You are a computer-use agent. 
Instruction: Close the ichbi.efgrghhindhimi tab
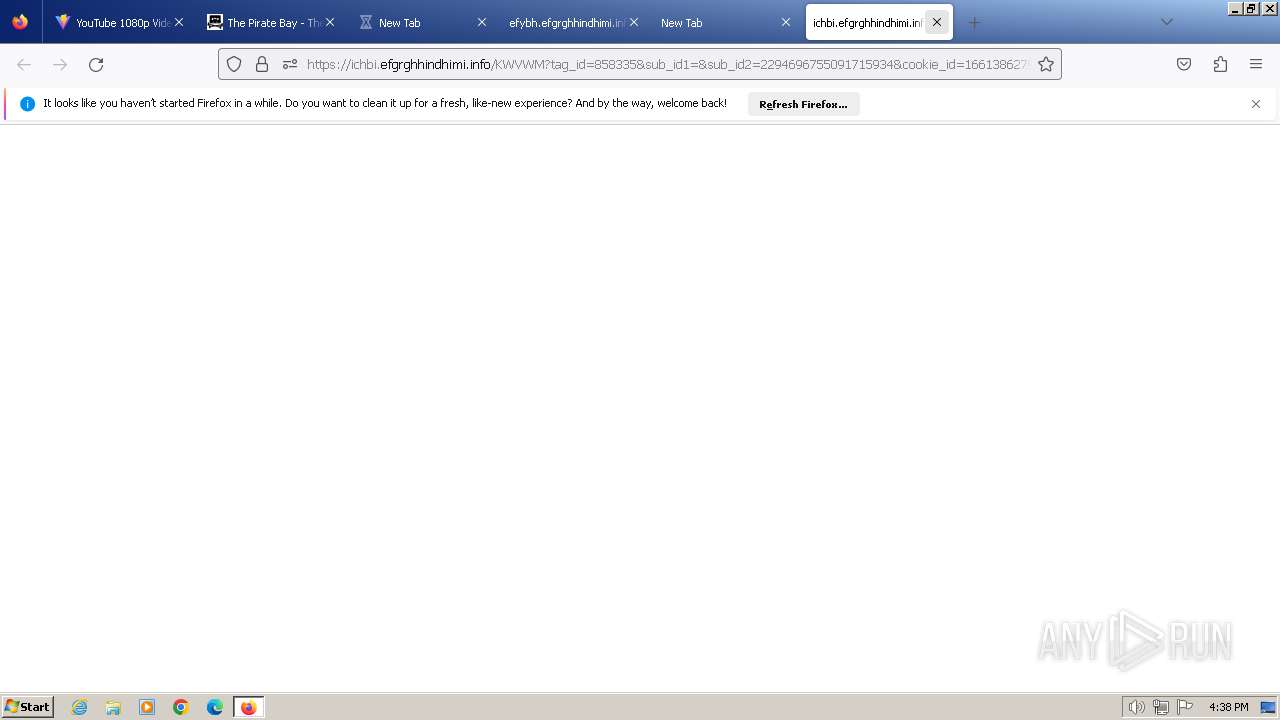coord(937,22)
